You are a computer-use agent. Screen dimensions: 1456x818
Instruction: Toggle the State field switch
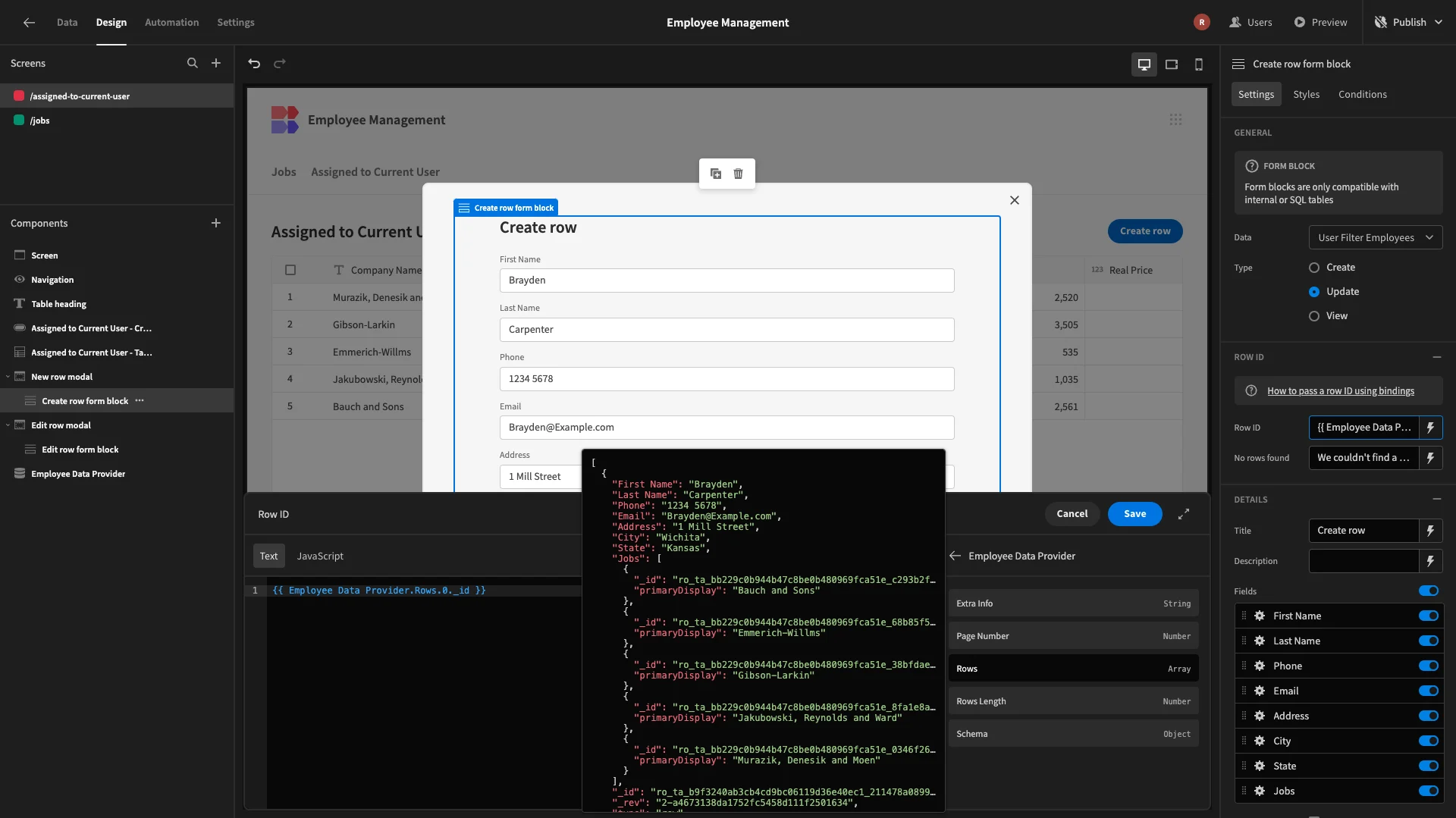pyautogui.click(x=1429, y=766)
